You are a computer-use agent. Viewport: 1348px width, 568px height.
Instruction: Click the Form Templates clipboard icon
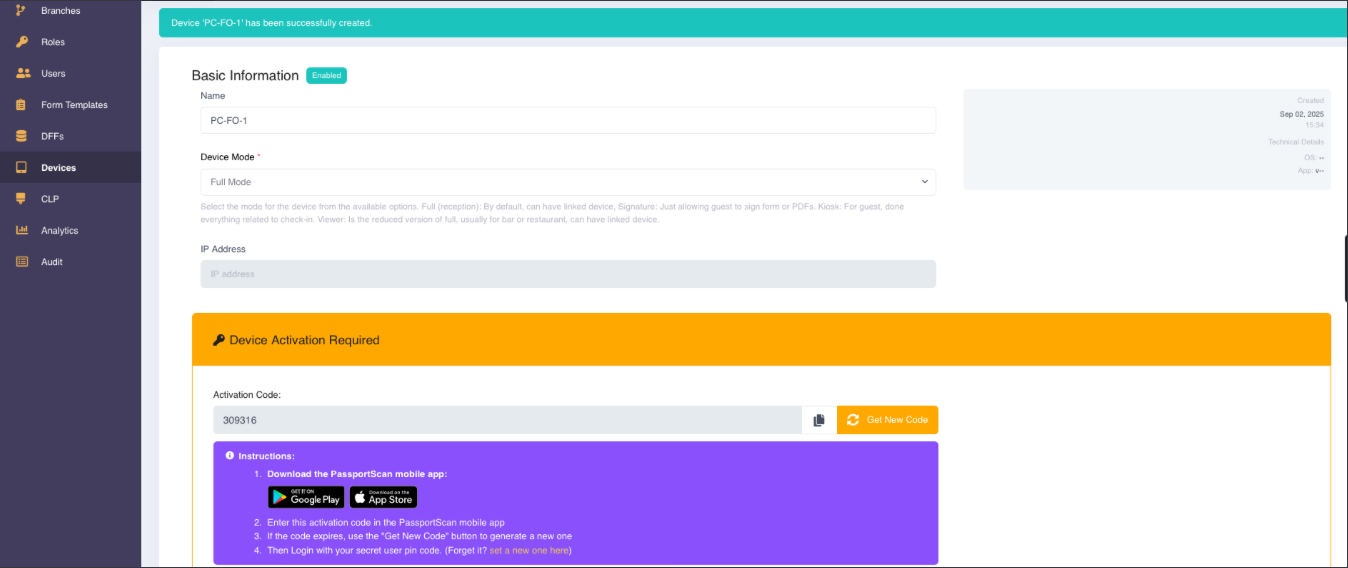point(21,105)
